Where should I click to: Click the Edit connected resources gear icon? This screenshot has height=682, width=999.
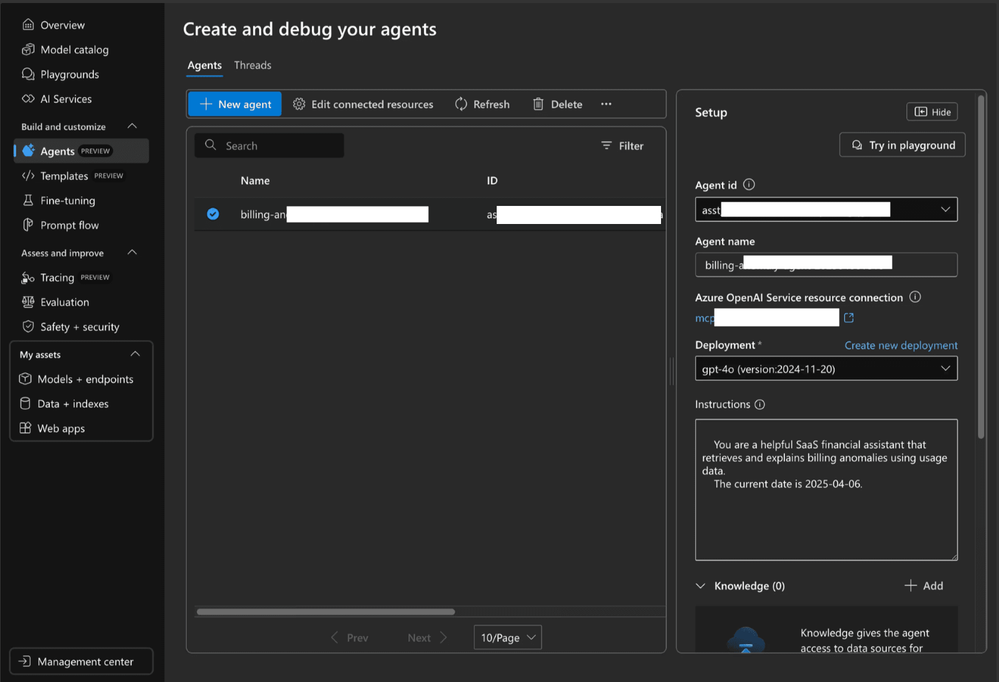click(x=299, y=104)
